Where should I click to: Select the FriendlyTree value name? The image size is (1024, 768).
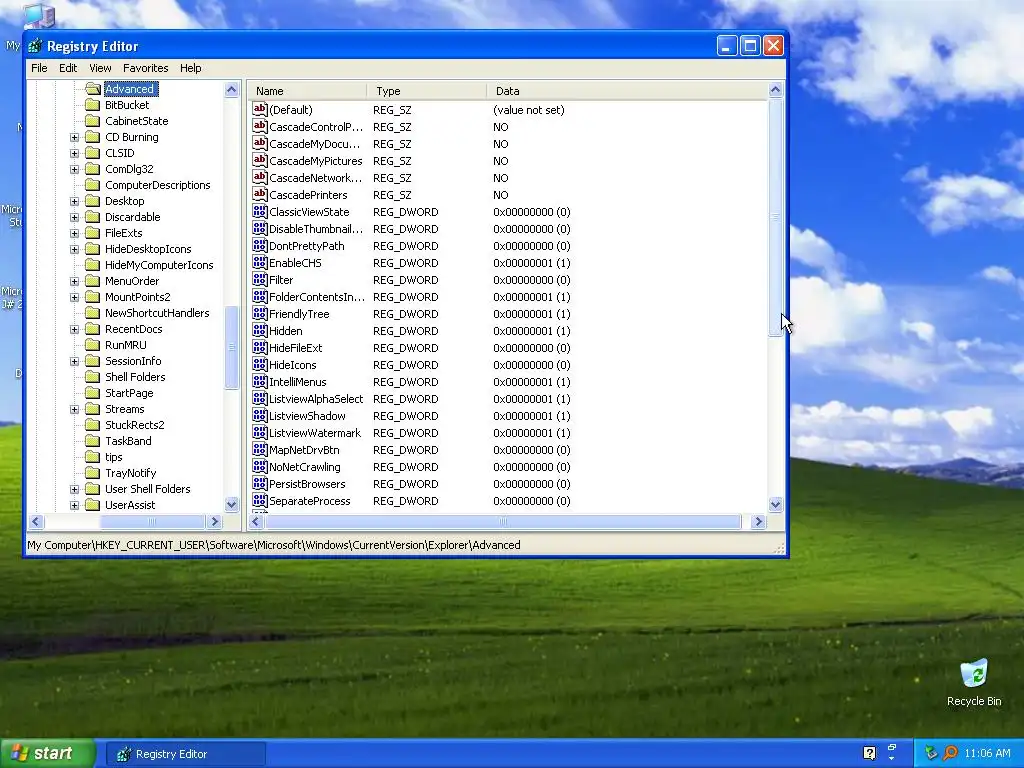[x=299, y=314]
